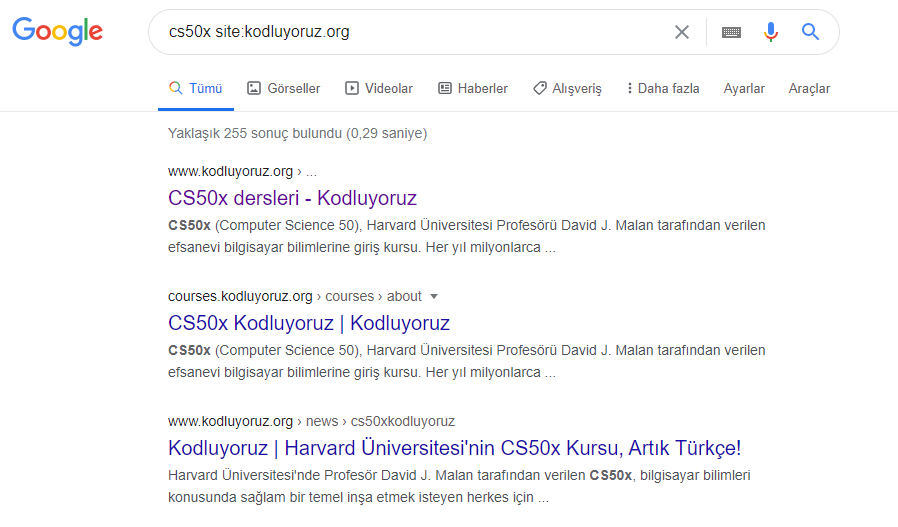Open the Harvard Üniversitesi'nin CS50x Kursu result

point(454,448)
